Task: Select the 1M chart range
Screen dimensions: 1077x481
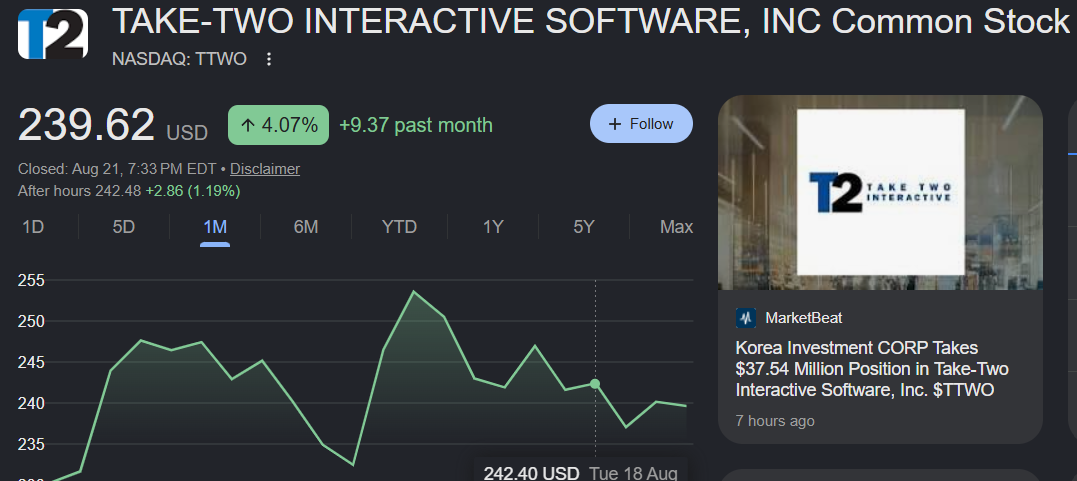Action: 215,227
